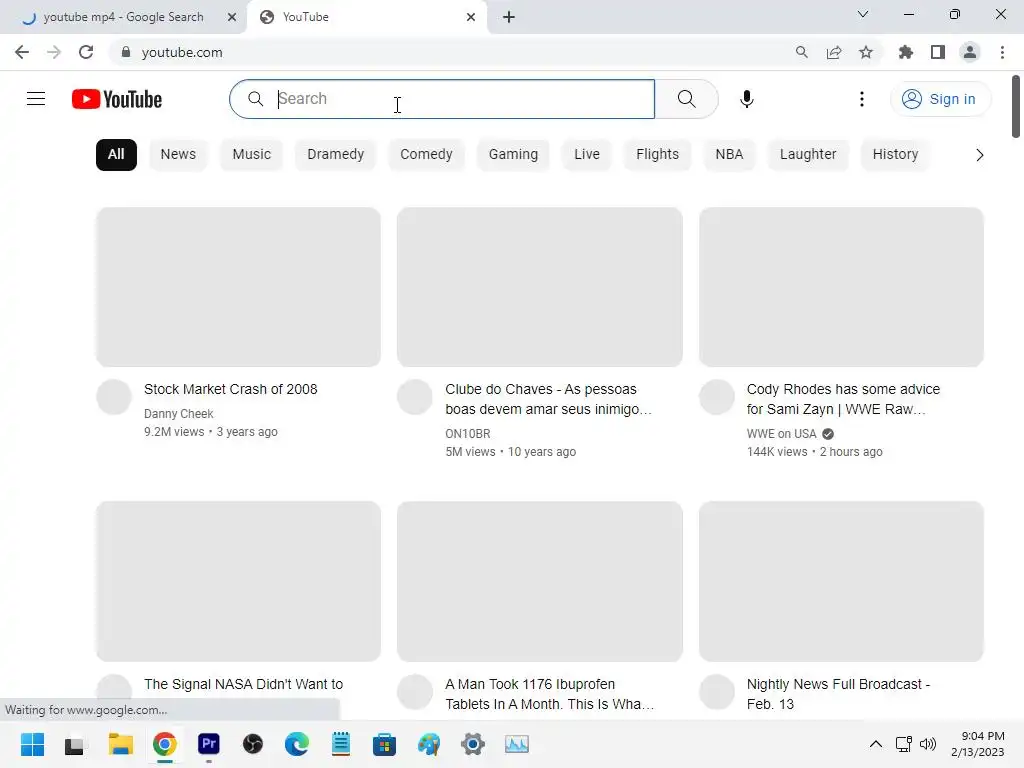The image size is (1024, 768).
Task: Select the YouTube browser tab
Action: click(366, 17)
